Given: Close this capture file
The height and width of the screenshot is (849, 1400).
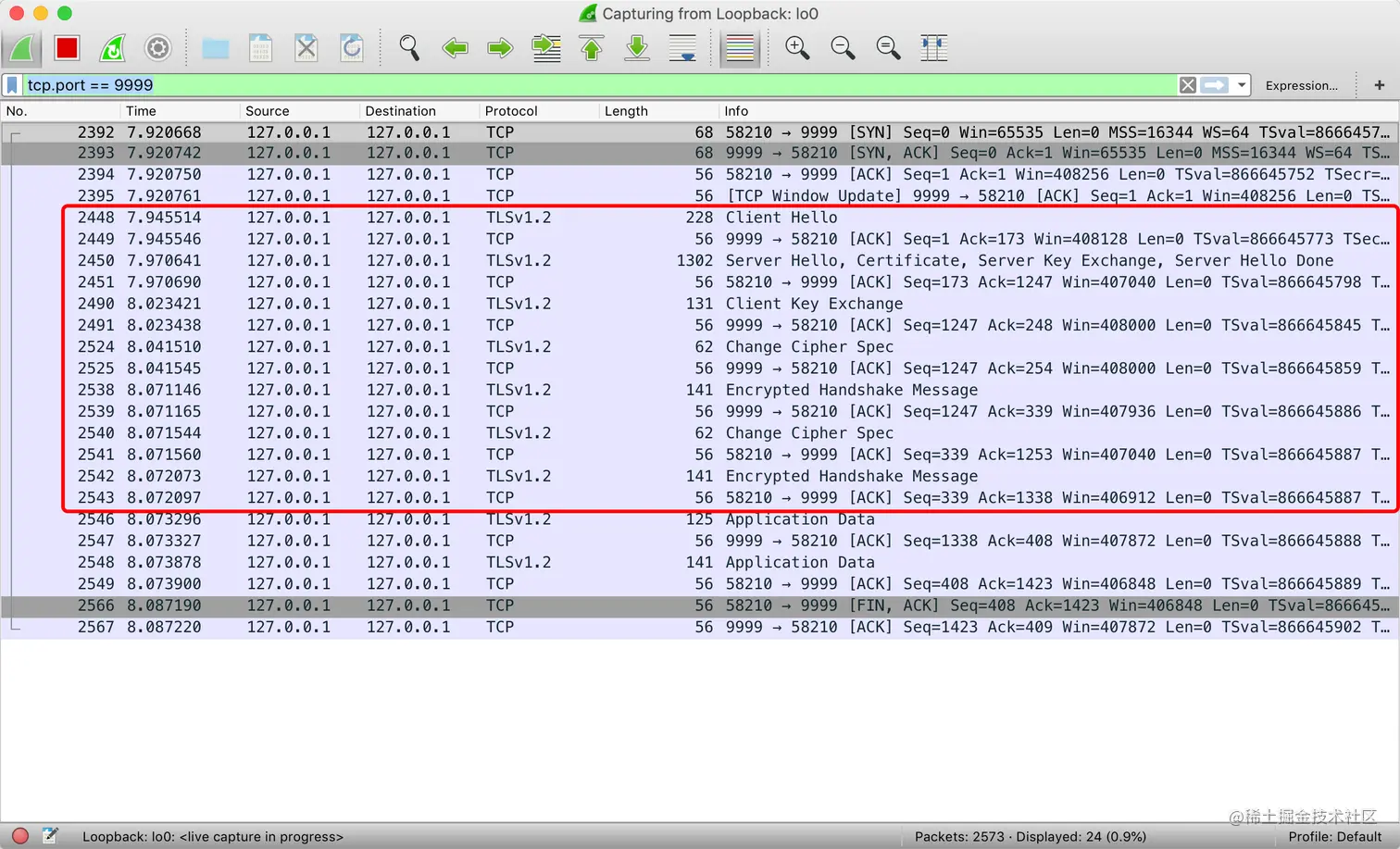Looking at the screenshot, I should (x=306, y=48).
